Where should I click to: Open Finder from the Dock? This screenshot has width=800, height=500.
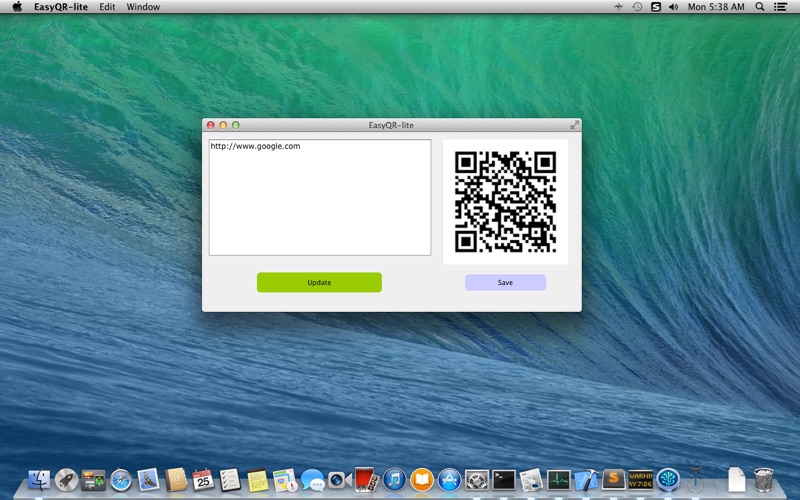coord(39,480)
